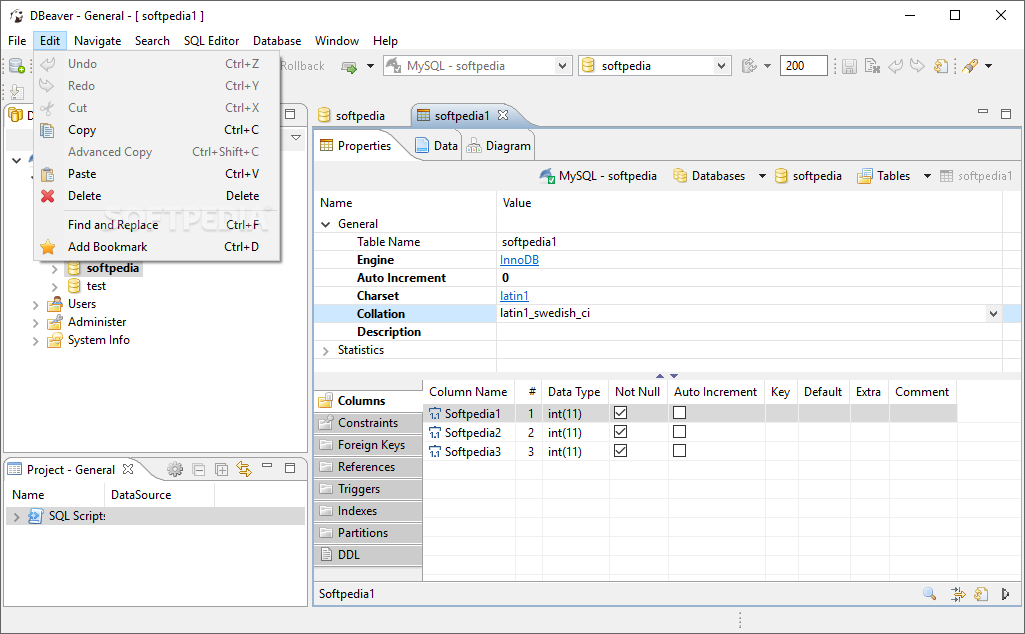Maximize the Database Navigator panel
This screenshot has width=1025, height=634.
tap(290, 114)
